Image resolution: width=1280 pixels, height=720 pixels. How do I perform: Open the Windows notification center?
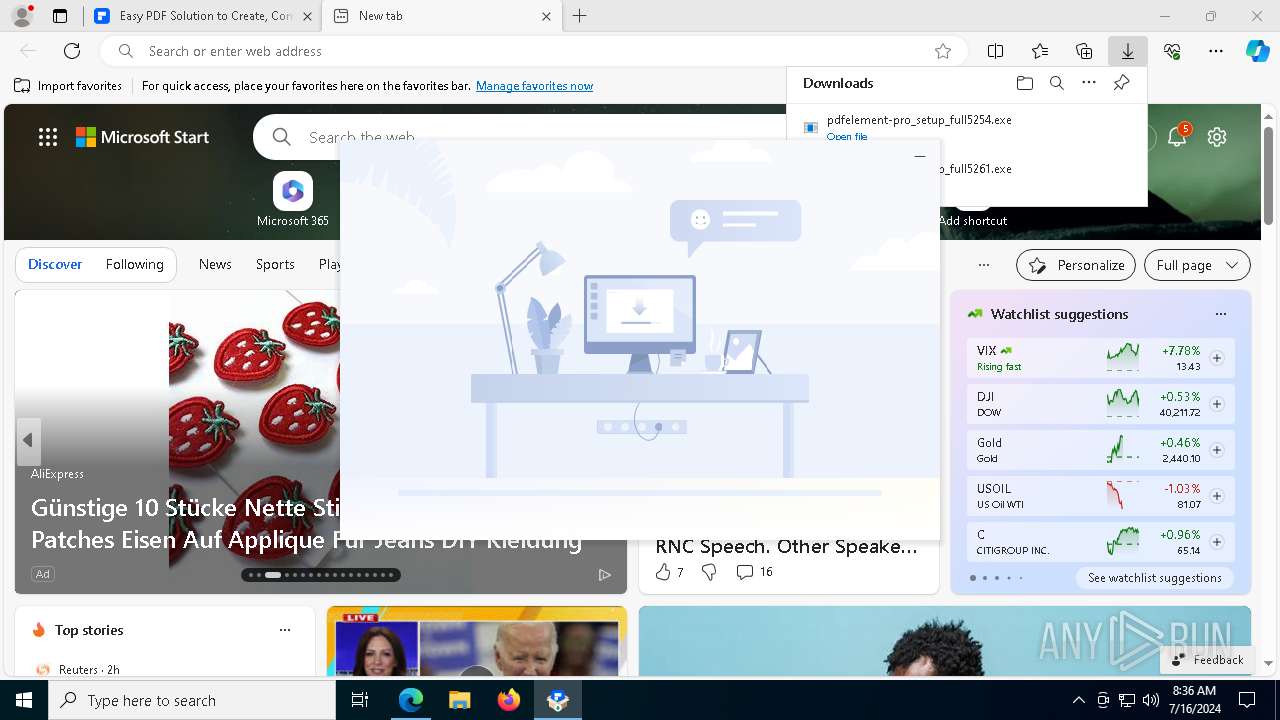(x=1247, y=700)
